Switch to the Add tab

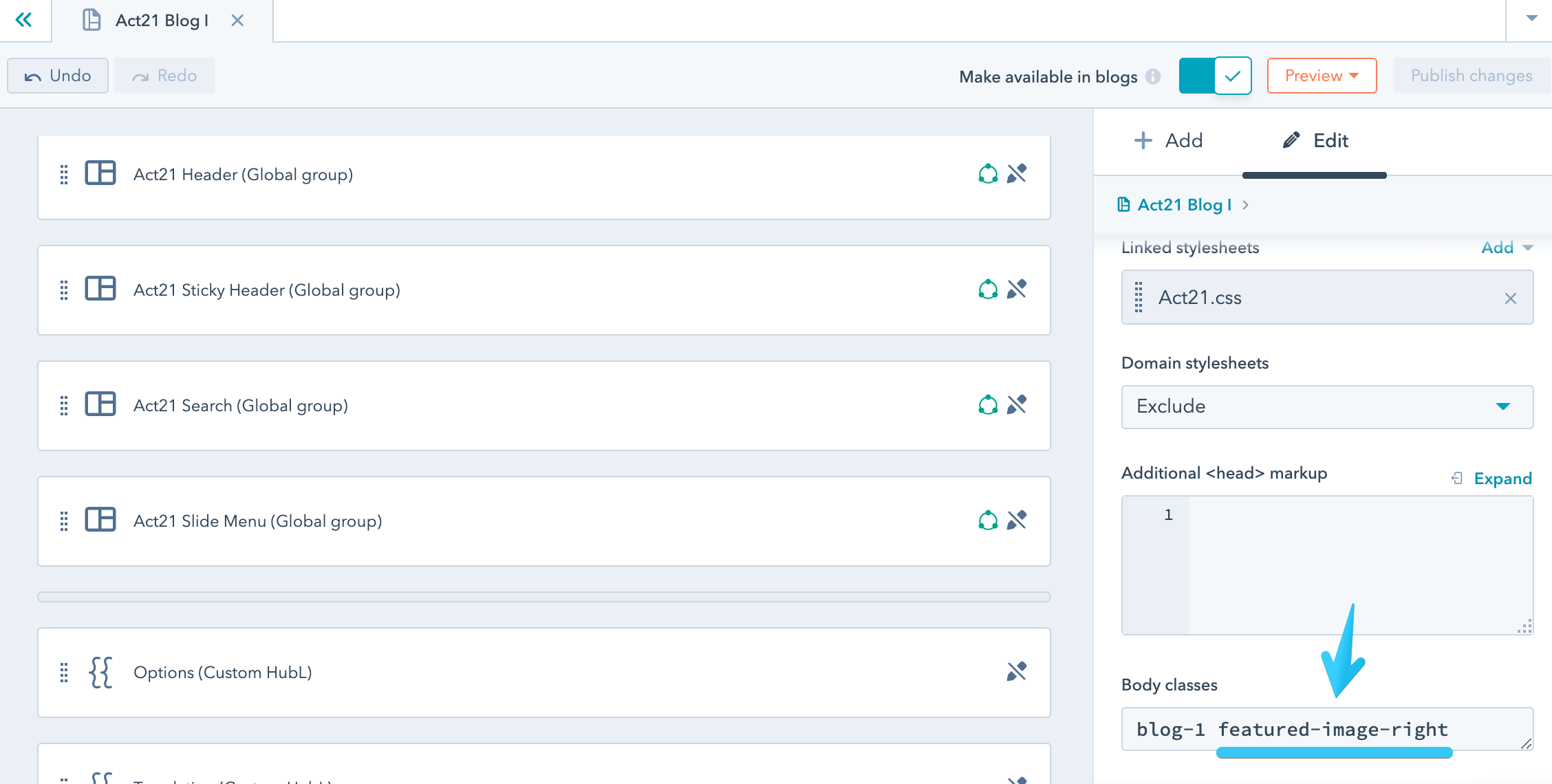pyautogui.click(x=1169, y=141)
